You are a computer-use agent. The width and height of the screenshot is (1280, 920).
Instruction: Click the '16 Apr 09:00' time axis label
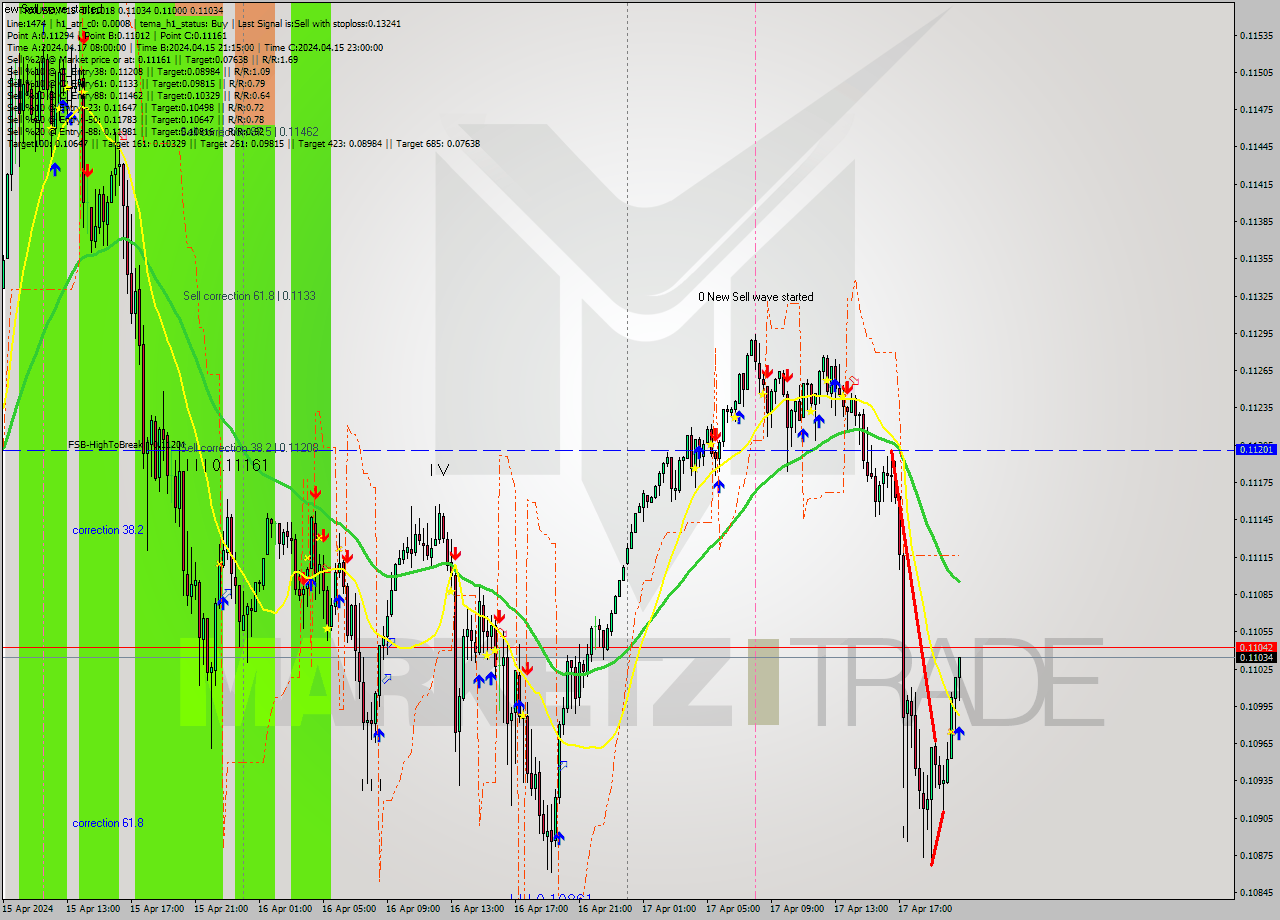coord(413,909)
